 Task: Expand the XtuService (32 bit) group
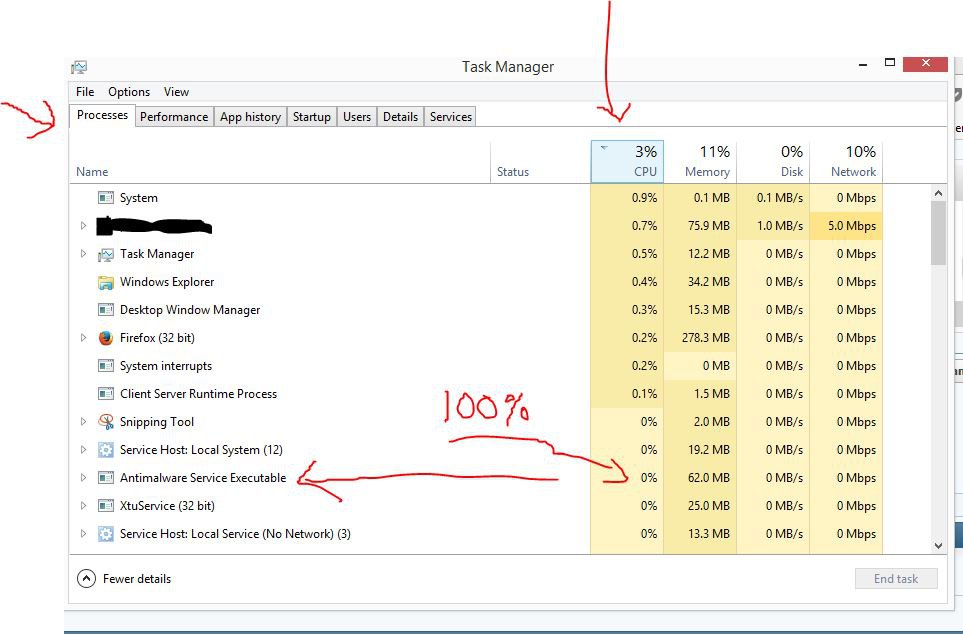pyautogui.click(x=84, y=506)
